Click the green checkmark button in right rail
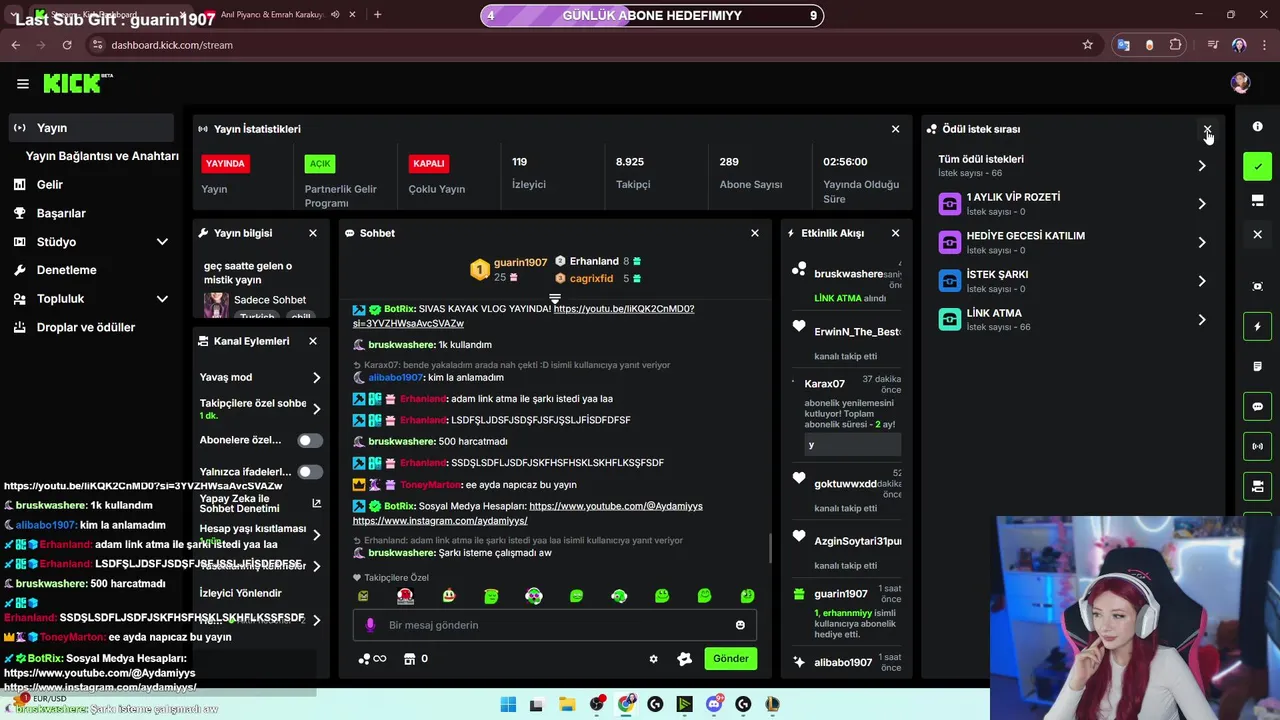The height and width of the screenshot is (720, 1280). tap(1257, 167)
